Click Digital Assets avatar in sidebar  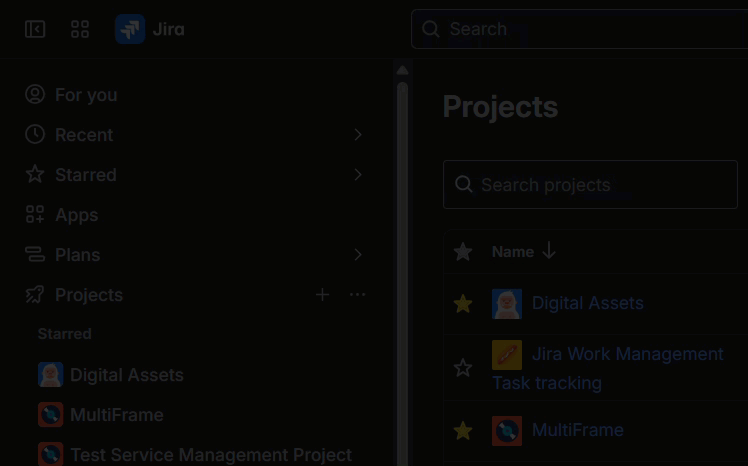[51, 374]
